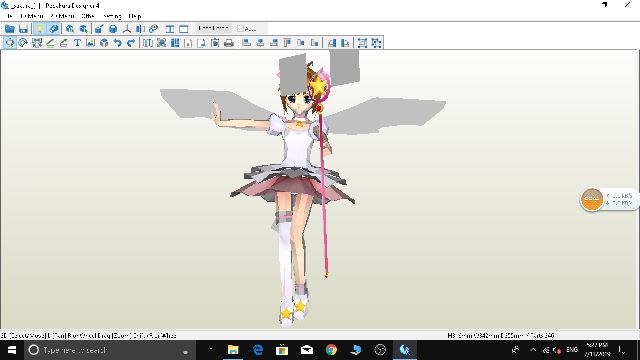This screenshot has height=360, width=640.
Task: Click the align right icon
Action: pos(274,42)
